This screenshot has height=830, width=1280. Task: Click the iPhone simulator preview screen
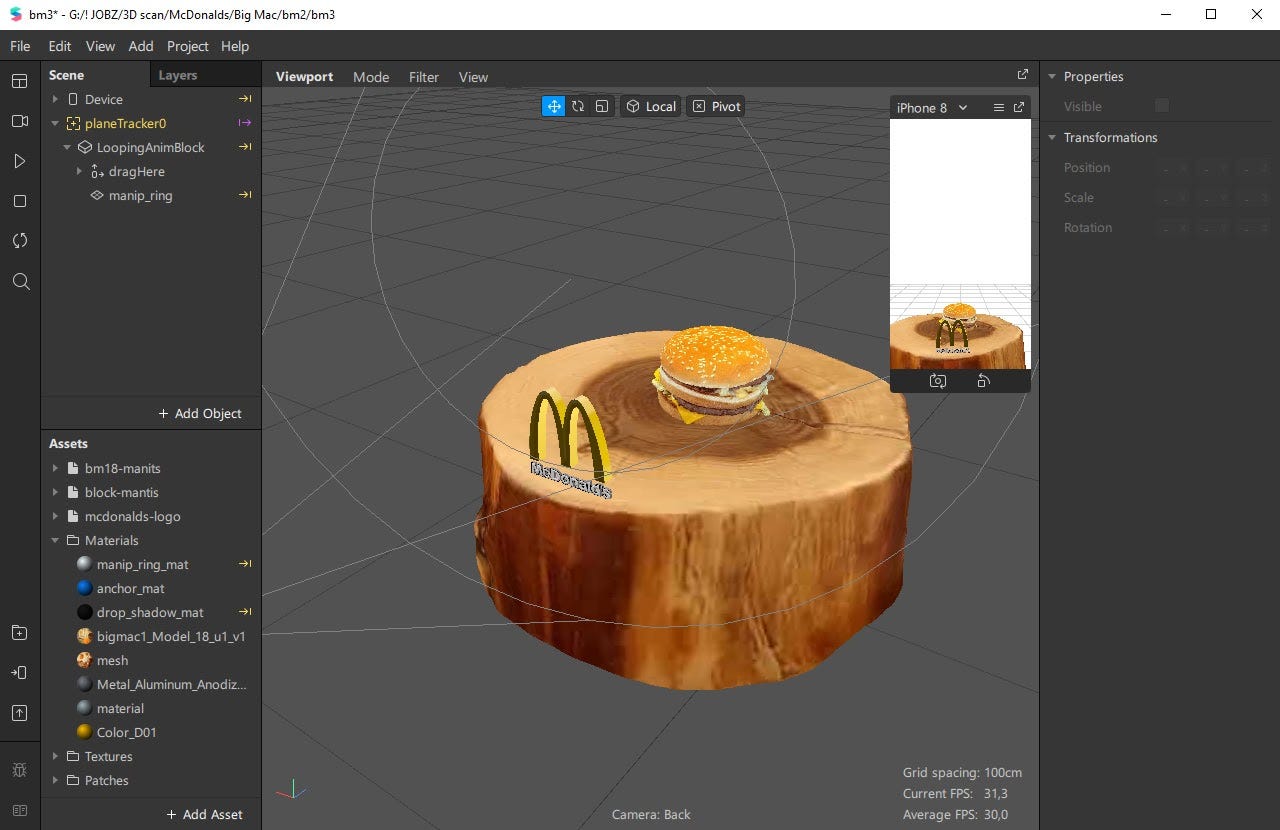coord(960,244)
